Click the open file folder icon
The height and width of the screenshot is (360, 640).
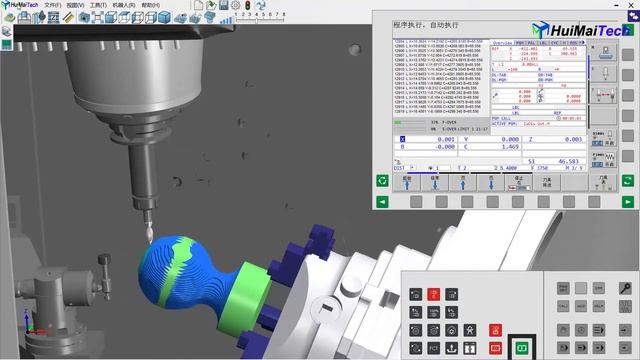tap(211, 5)
